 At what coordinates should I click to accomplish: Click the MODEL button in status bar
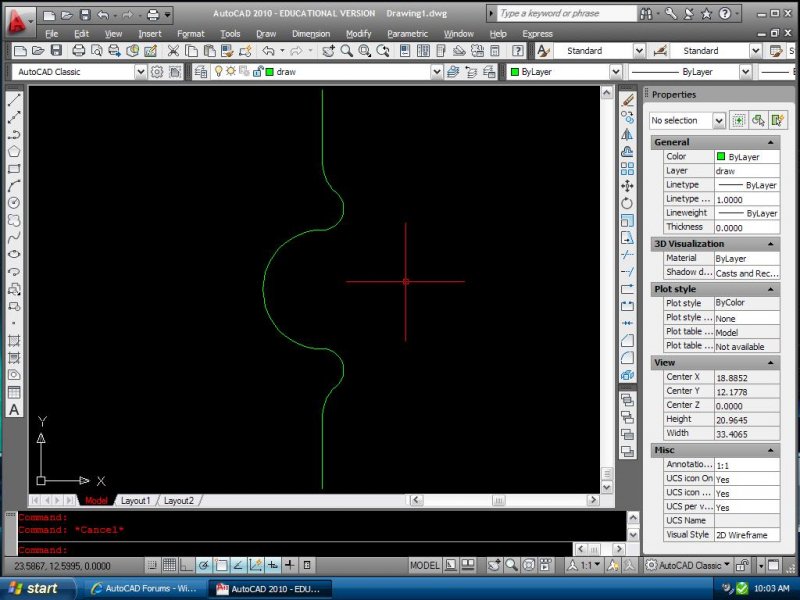coord(425,565)
